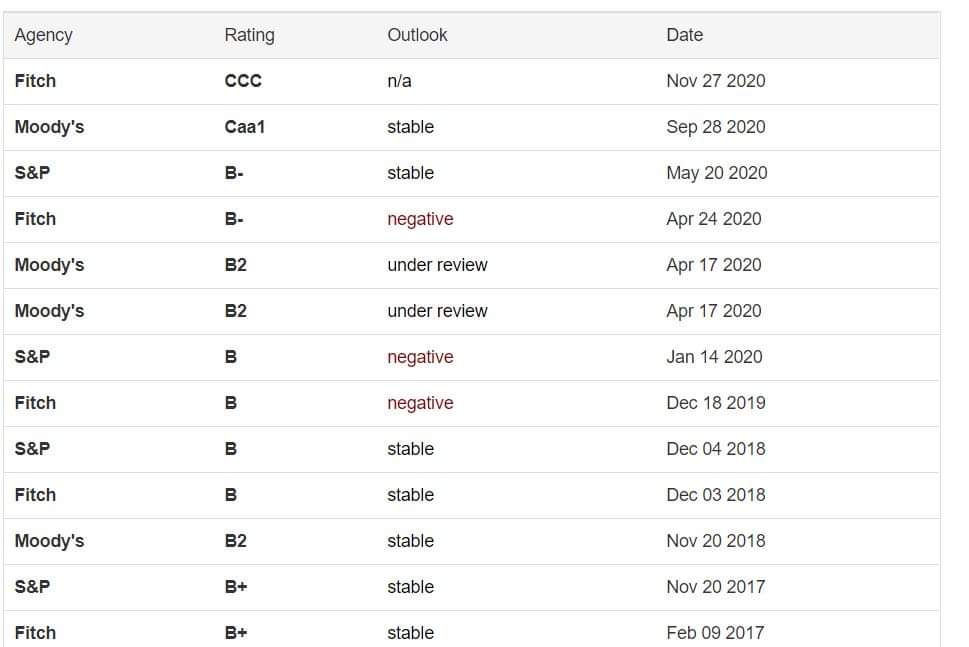Select the CCC rating cell
The width and height of the screenshot is (969, 647).
[x=243, y=81]
